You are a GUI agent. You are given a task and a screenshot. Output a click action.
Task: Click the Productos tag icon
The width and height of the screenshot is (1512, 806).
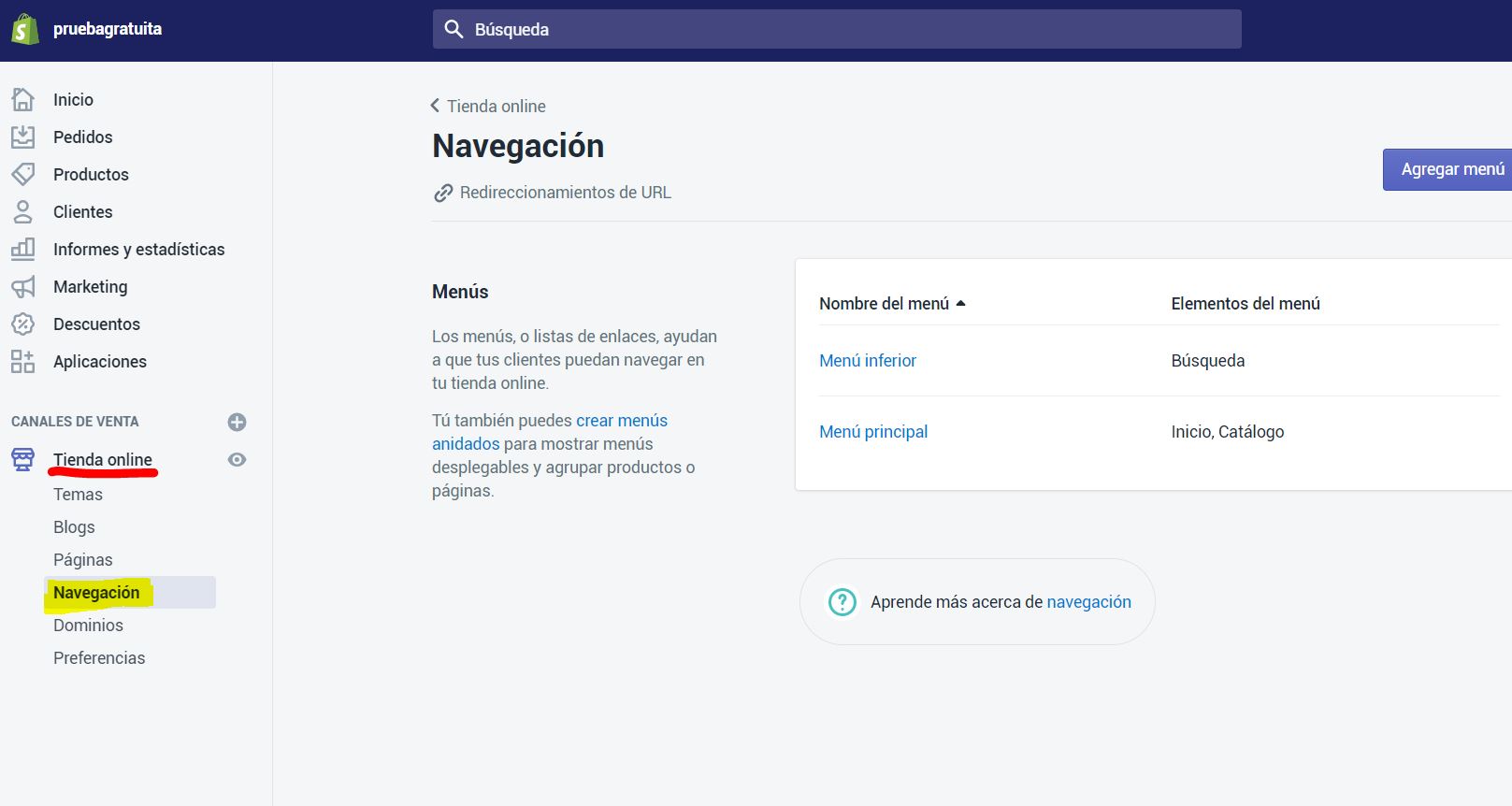[23, 174]
